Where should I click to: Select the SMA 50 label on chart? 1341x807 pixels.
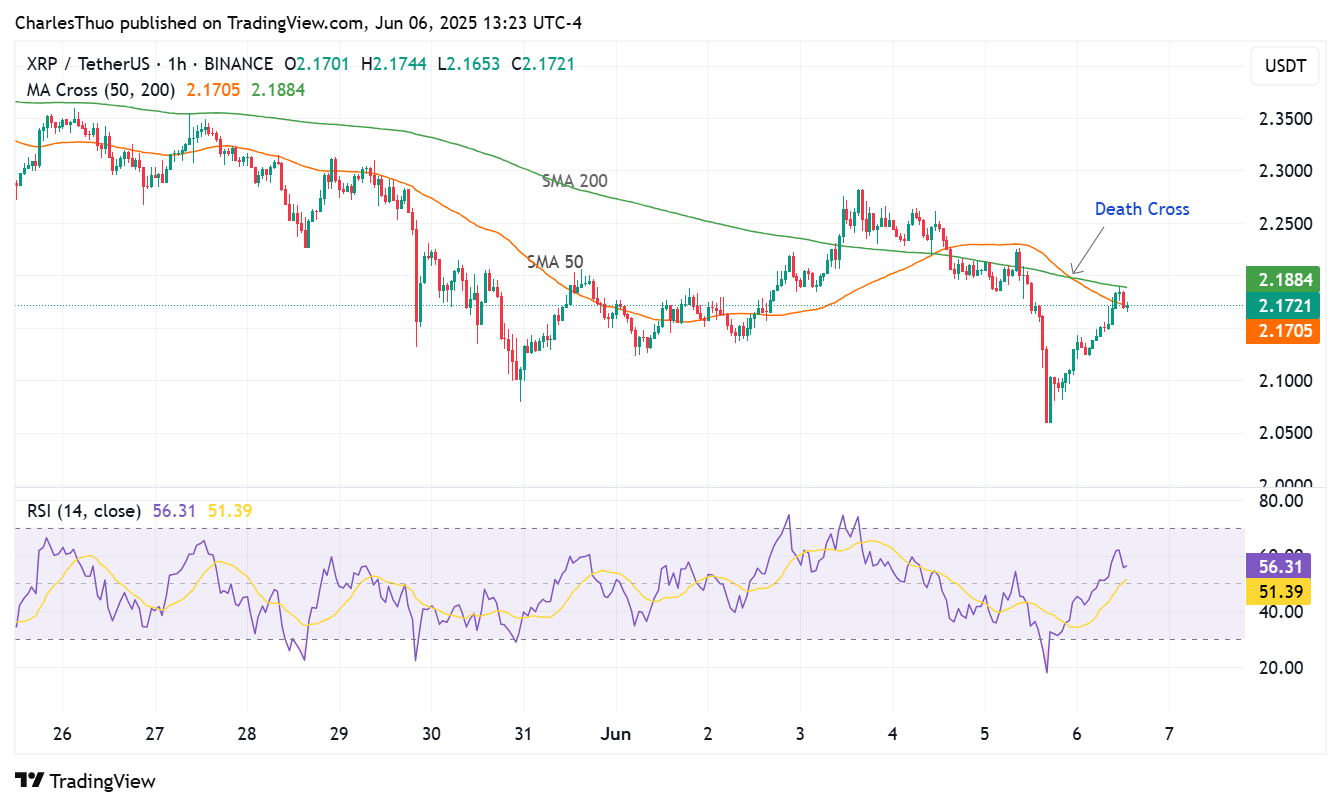[x=555, y=262]
